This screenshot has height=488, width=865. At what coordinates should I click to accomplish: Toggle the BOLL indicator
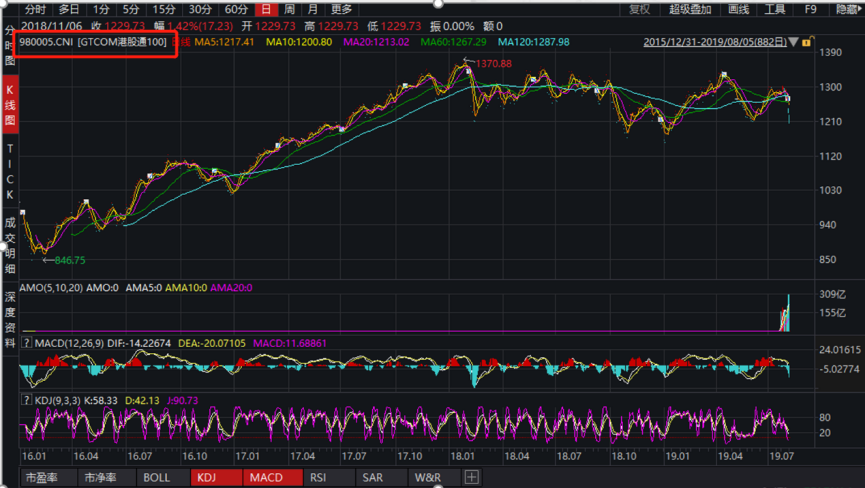(157, 478)
